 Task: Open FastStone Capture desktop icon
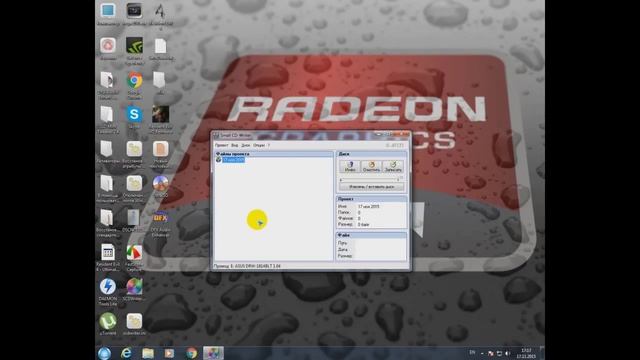coord(134,253)
